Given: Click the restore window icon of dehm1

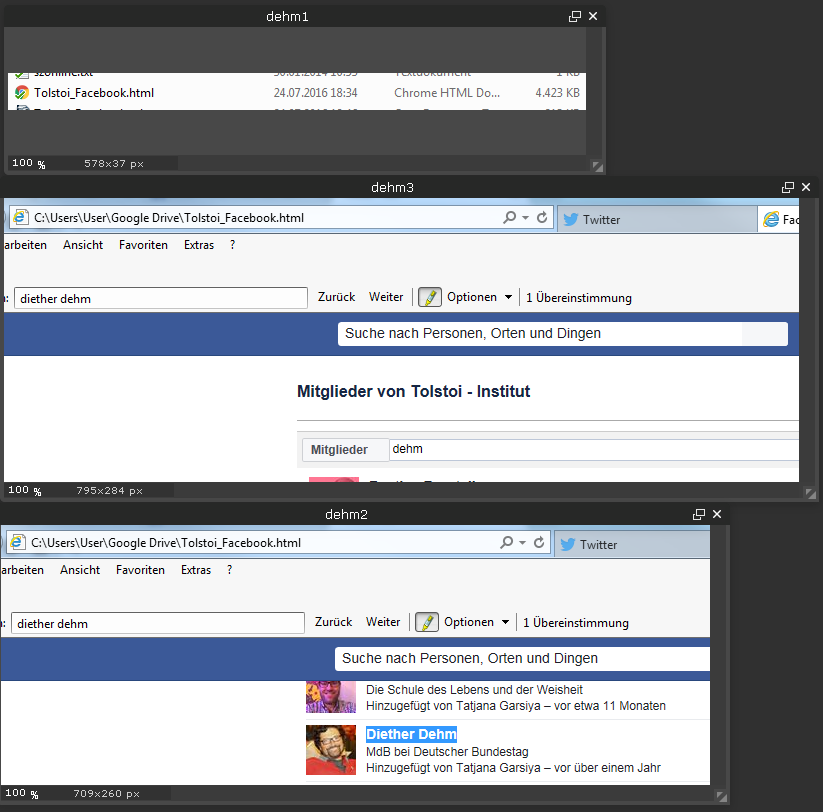Looking at the screenshot, I should point(575,16).
